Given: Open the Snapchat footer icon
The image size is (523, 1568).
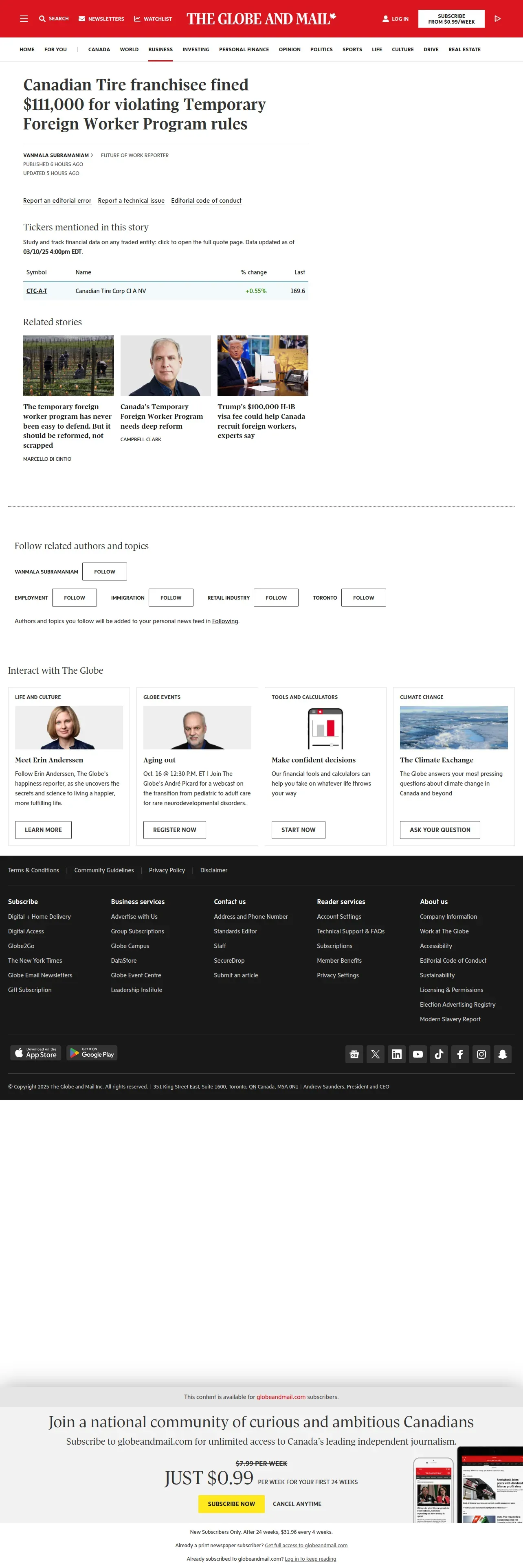Looking at the screenshot, I should coord(502,1054).
